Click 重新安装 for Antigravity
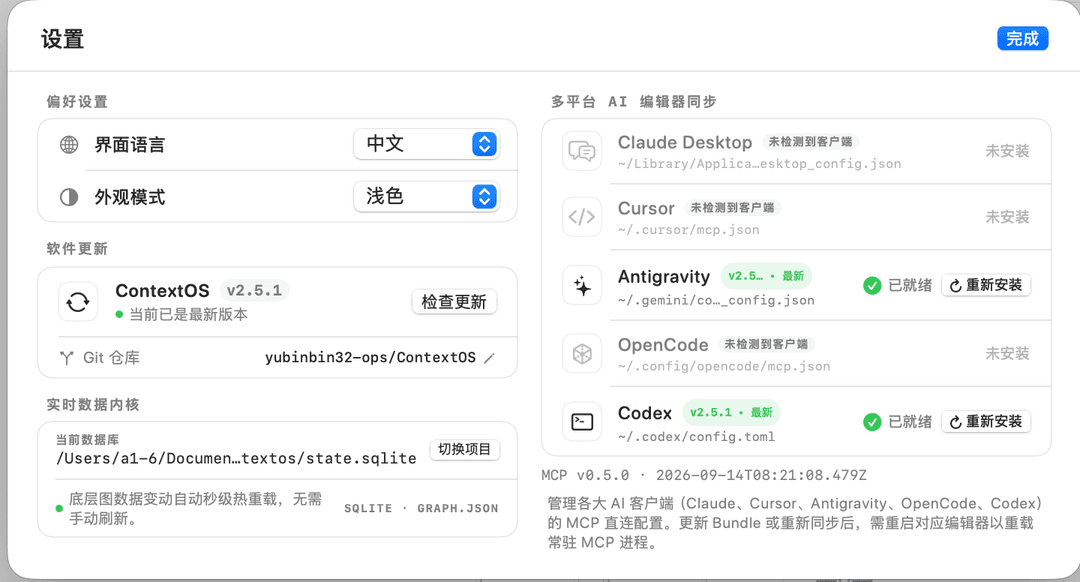This screenshot has height=582, width=1080. (x=986, y=285)
